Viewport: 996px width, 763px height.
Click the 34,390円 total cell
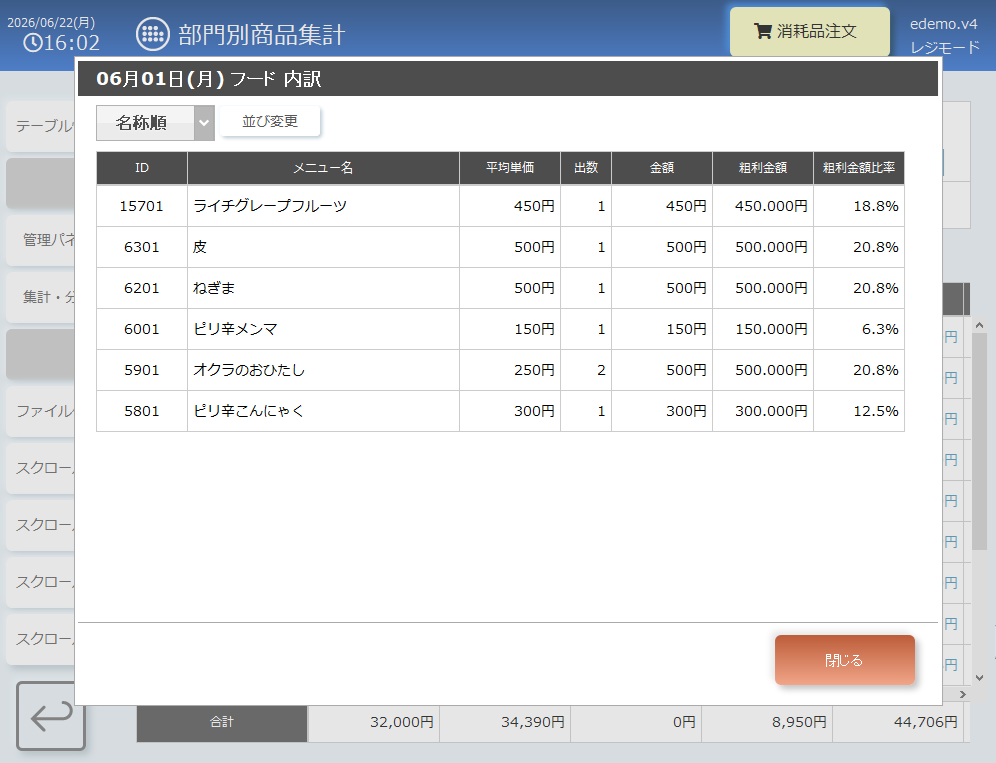tap(505, 722)
